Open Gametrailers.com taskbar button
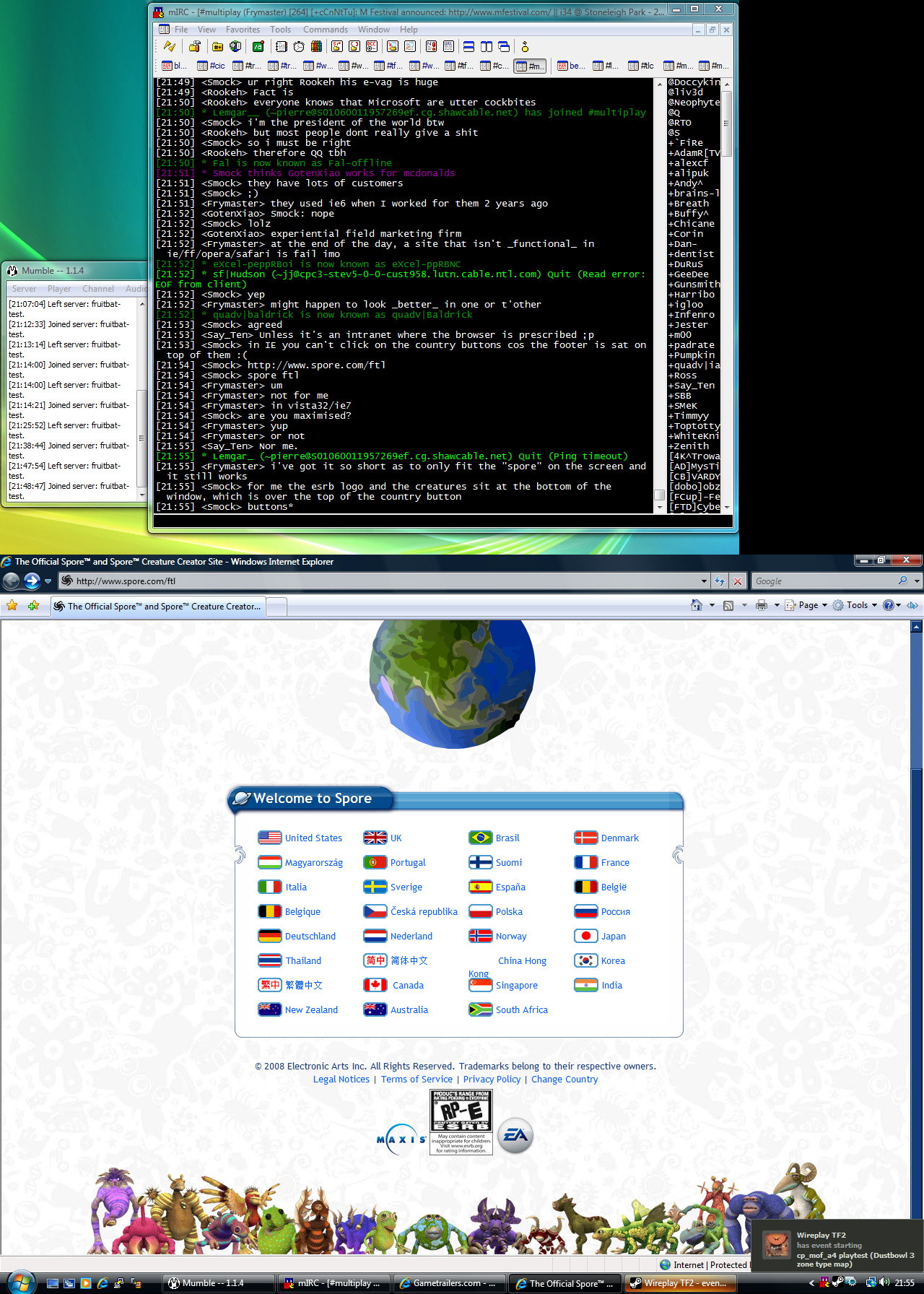This screenshot has width=924, height=1294. pos(448,1283)
